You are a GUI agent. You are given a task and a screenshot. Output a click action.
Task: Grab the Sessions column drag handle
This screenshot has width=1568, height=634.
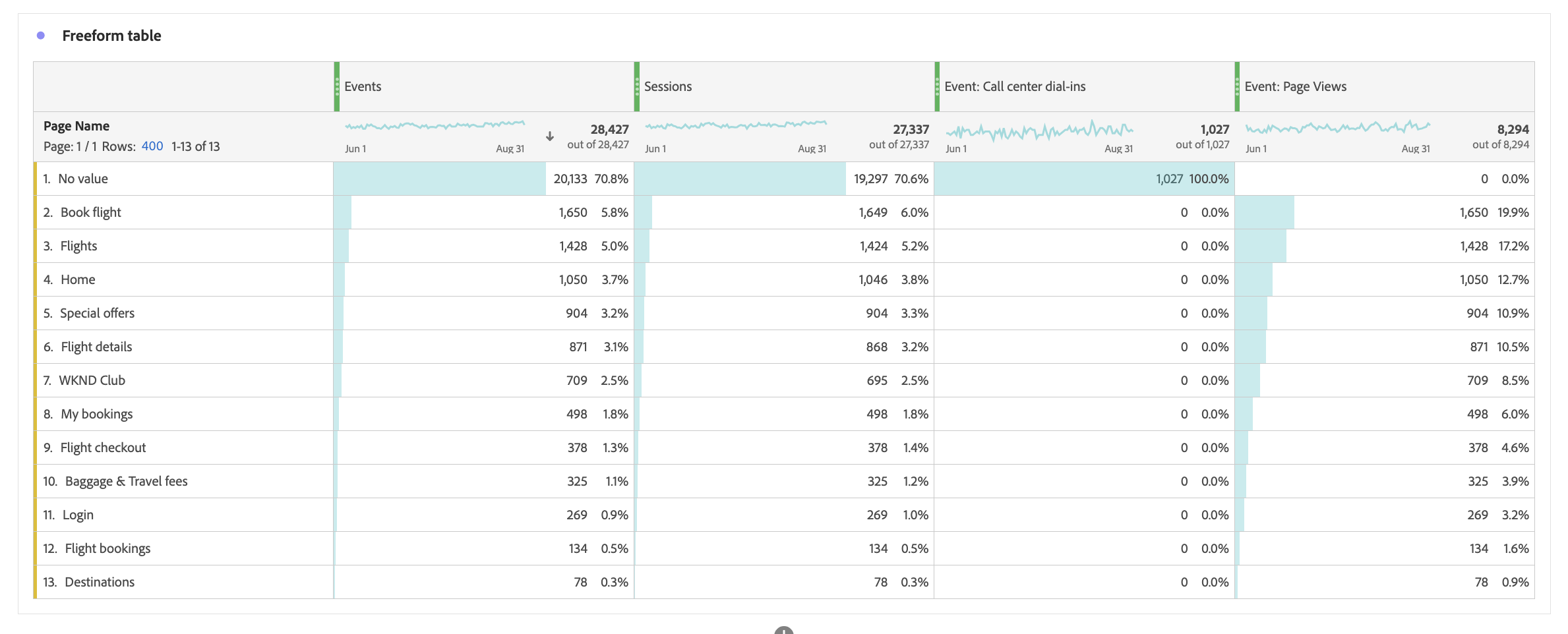click(637, 86)
